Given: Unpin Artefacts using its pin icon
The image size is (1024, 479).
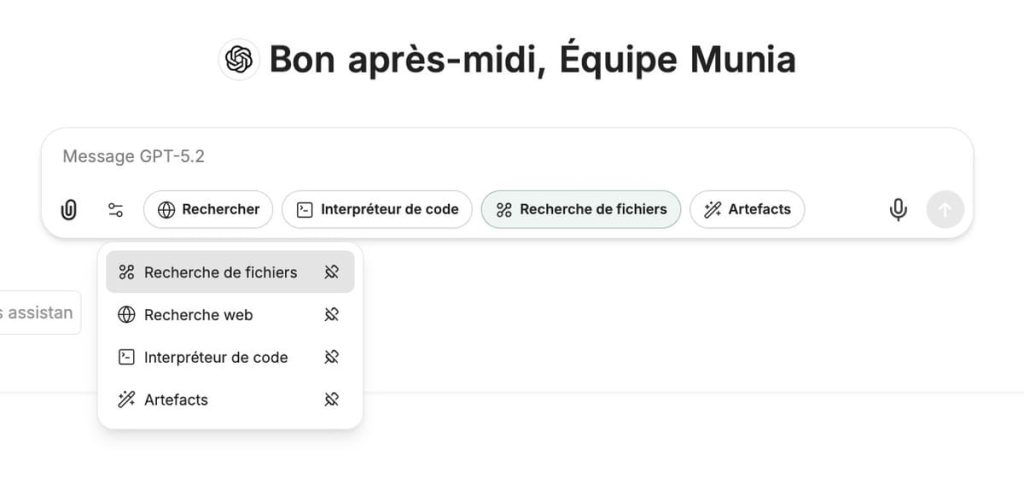Looking at the screenshot, I should 332,400.
